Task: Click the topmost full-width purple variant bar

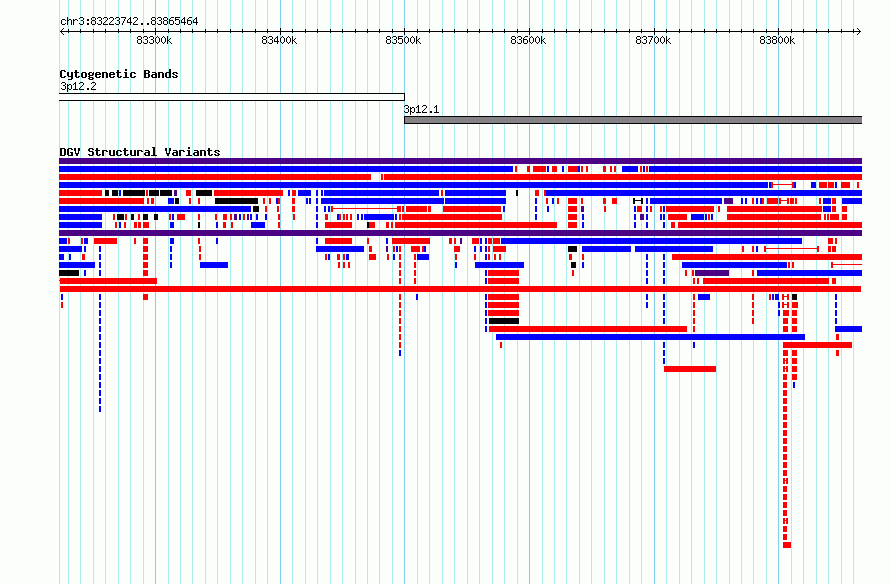Action: pos(460,161)
